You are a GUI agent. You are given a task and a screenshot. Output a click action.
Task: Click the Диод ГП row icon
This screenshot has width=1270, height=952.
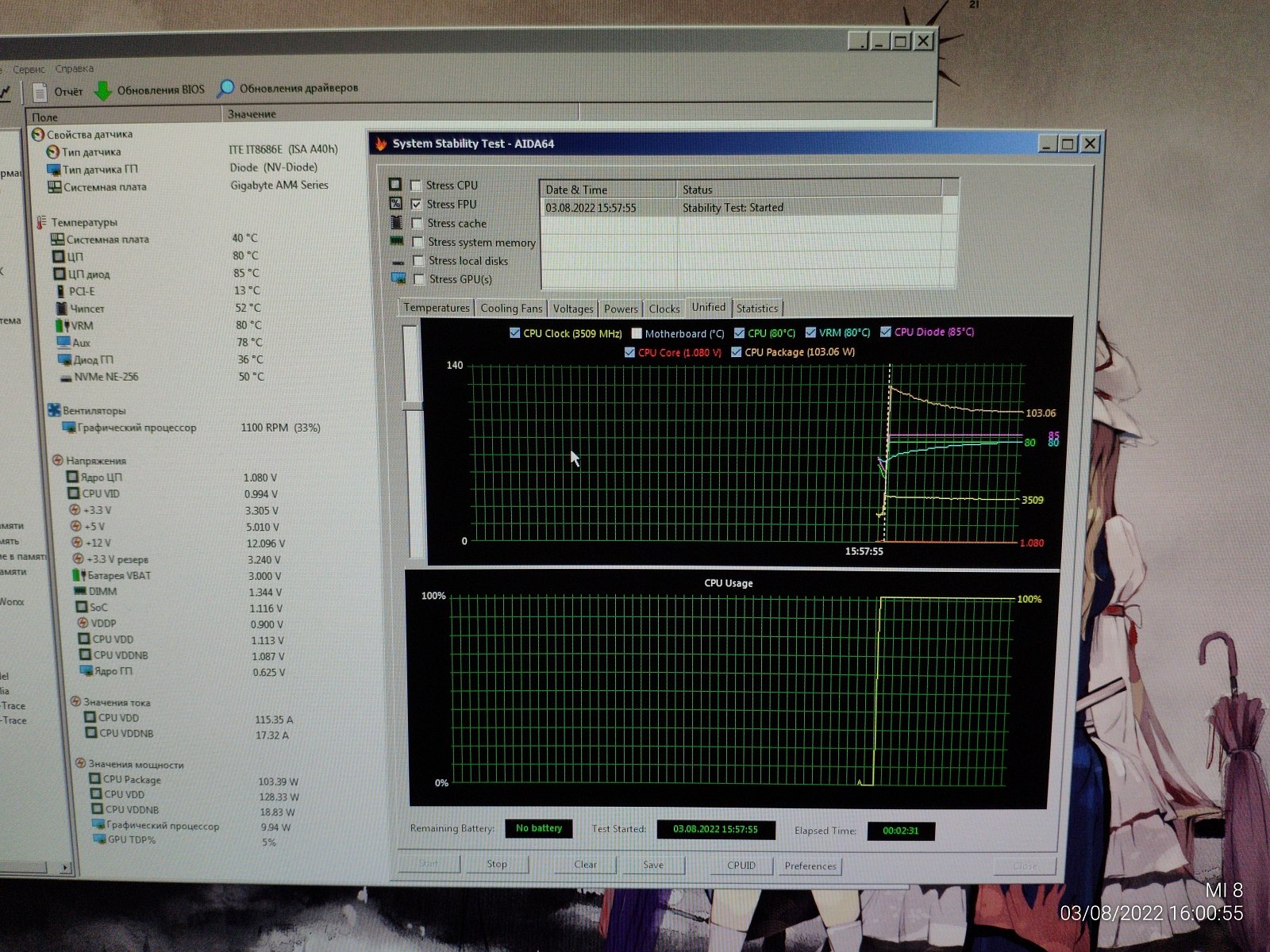(x=66, y=359)
